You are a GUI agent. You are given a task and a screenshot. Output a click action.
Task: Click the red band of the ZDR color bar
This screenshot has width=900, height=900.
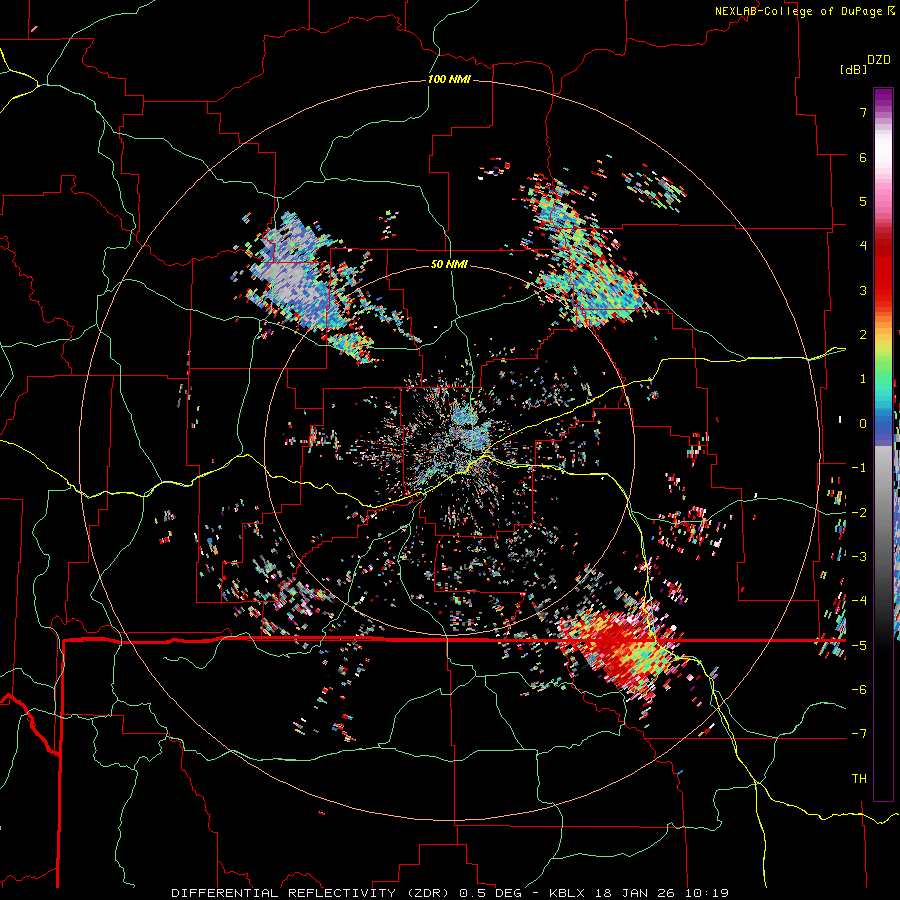click(883, 270)
